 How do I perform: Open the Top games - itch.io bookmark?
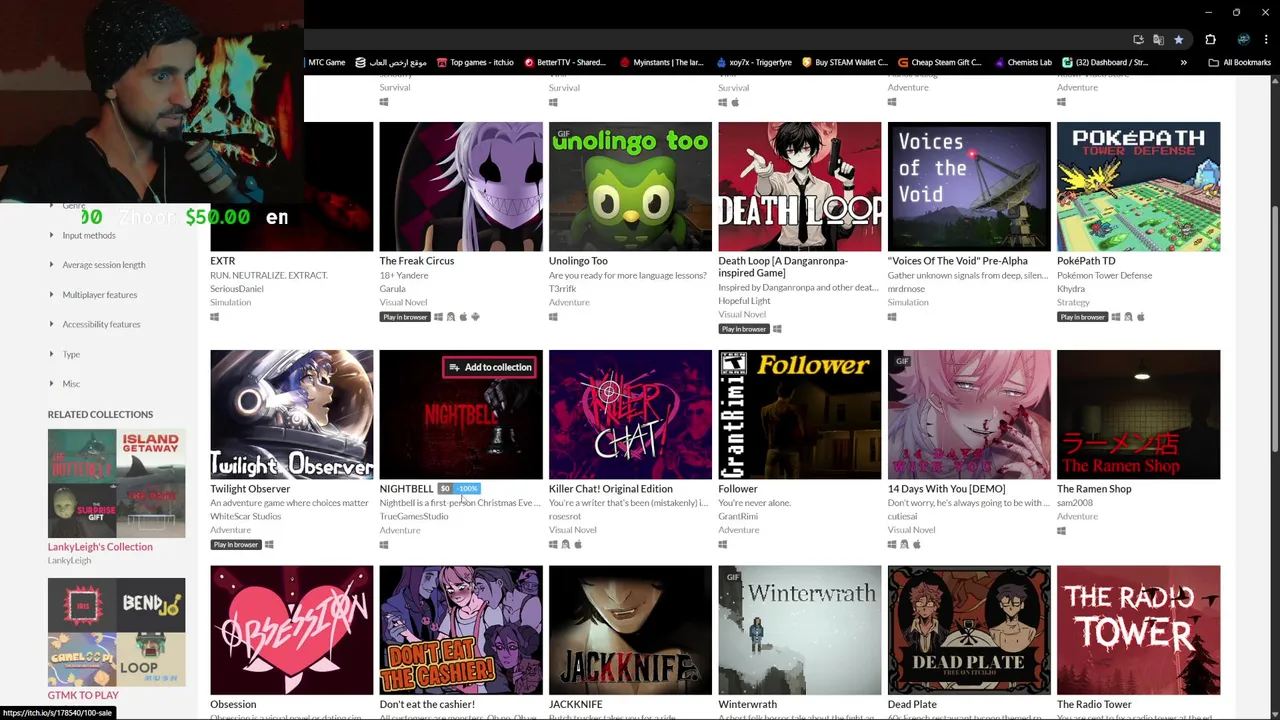[x=474, y=62]
